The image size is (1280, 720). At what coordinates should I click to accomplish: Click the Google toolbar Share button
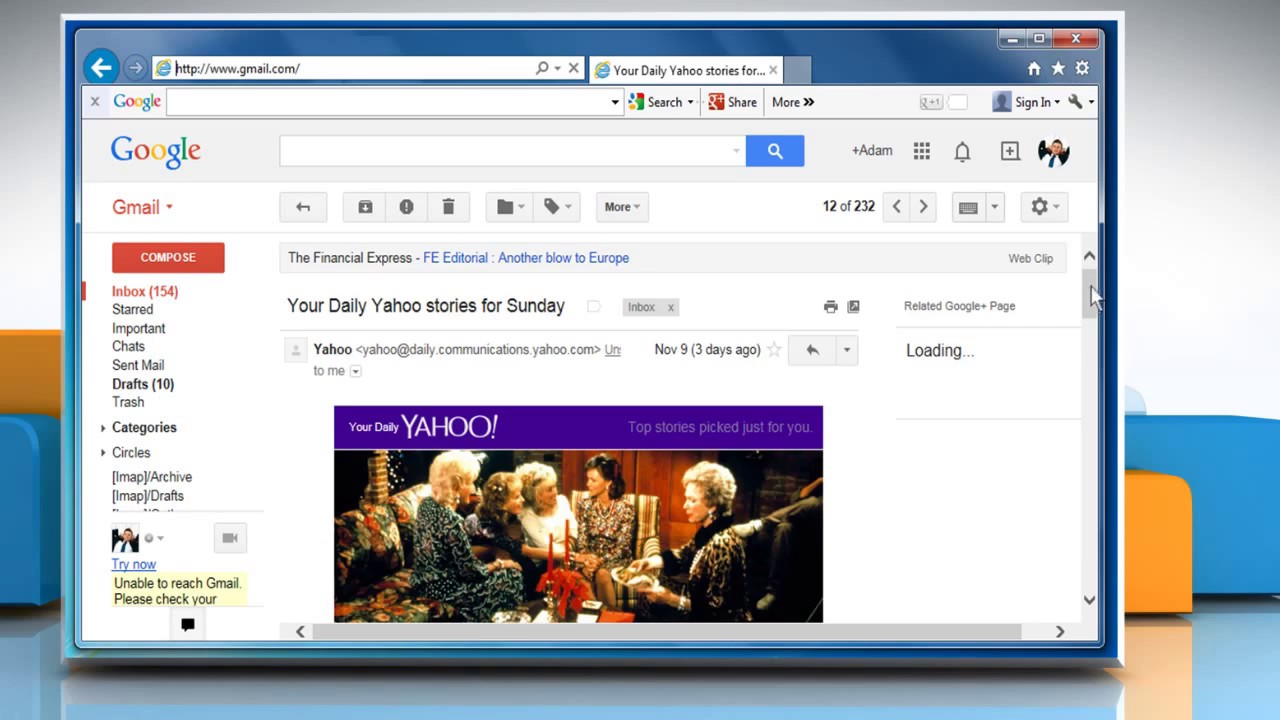coord(733,102)
